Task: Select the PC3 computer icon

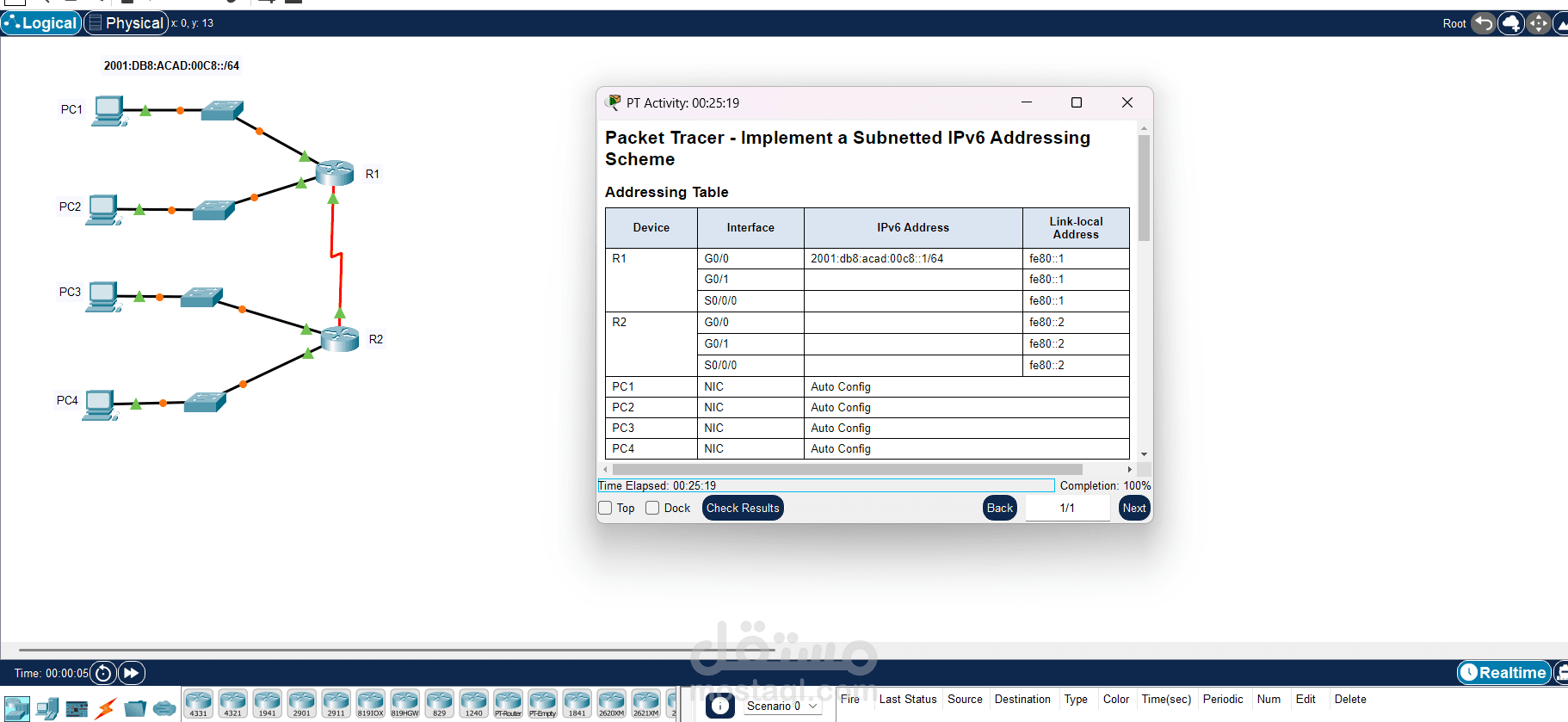Action: (104, 296)
